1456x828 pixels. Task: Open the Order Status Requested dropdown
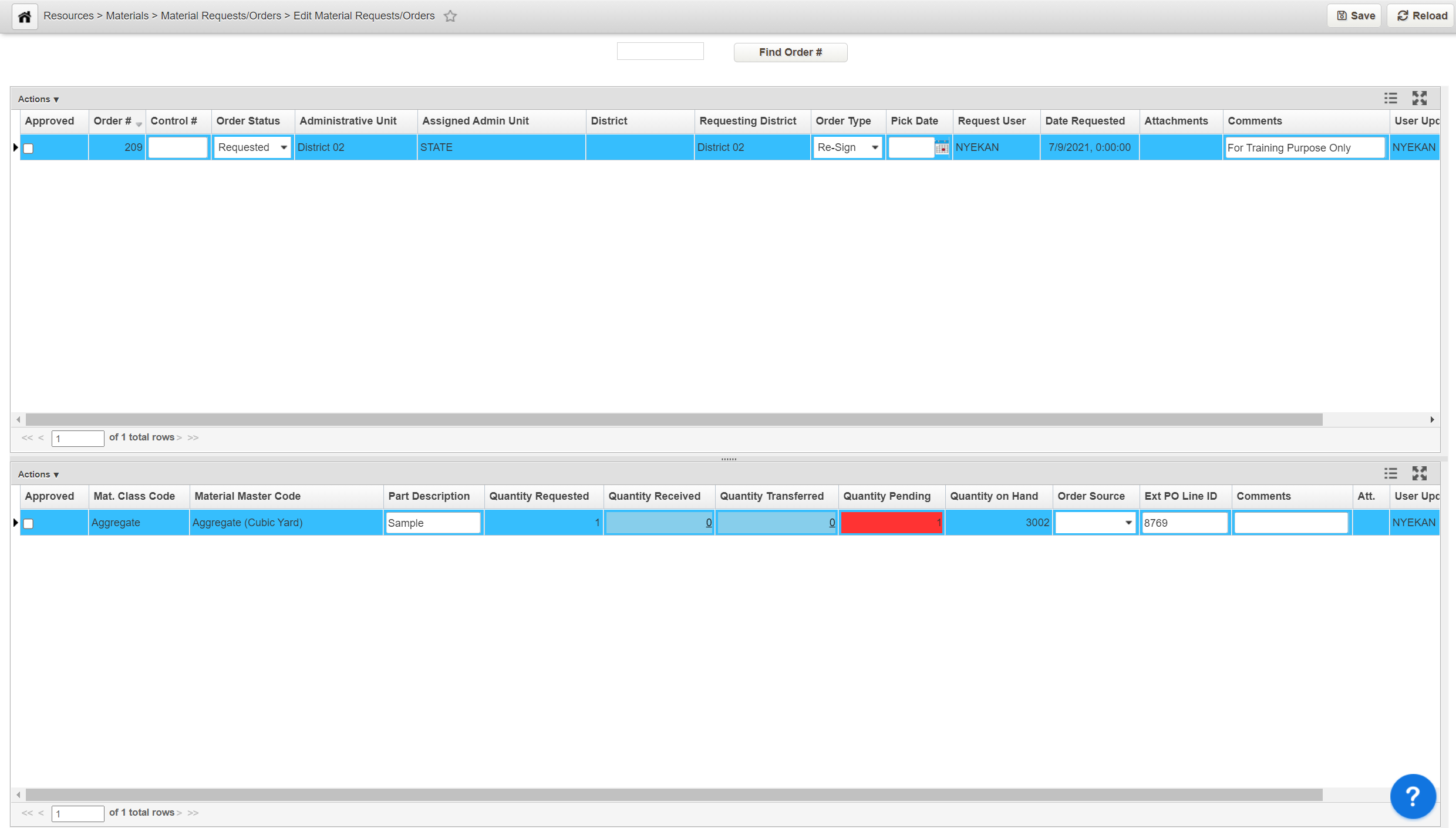point(252,147)
